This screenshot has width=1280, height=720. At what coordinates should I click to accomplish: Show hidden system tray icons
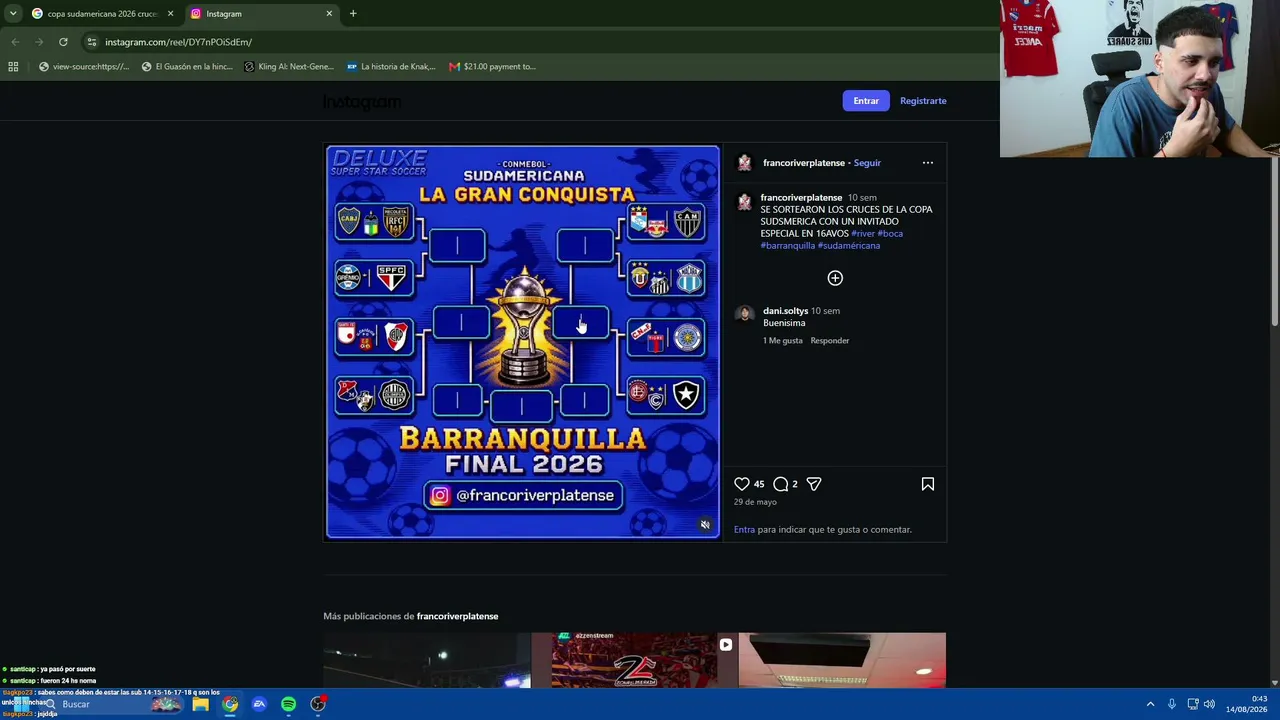(x=1150, y=704)
